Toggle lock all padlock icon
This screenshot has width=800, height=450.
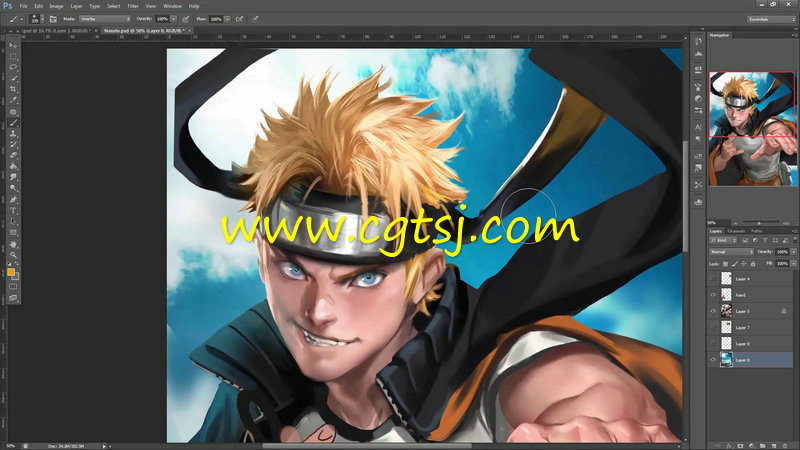pos(753,264)
